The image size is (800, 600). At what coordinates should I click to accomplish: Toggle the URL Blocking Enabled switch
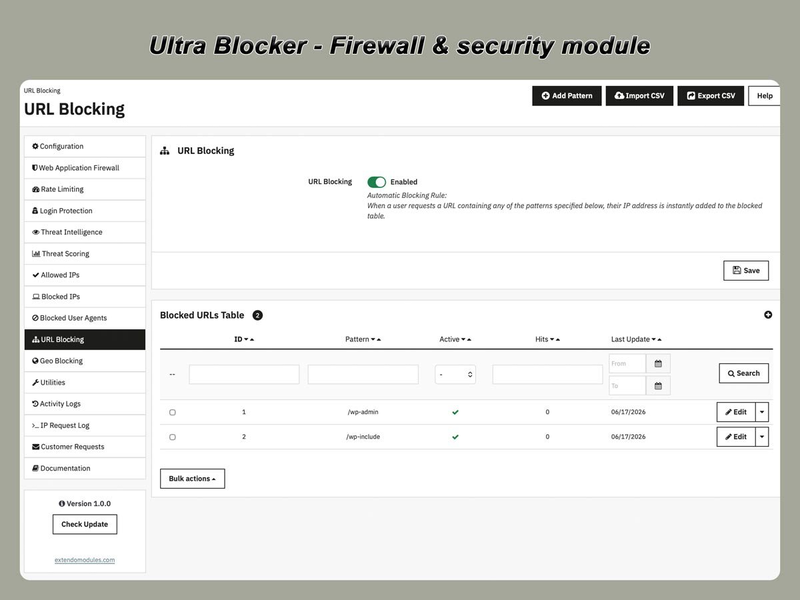pos(377,182)
